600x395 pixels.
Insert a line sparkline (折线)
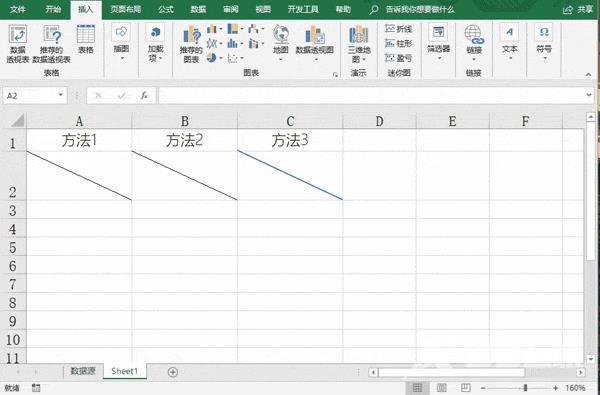click(x=398, y=29)
